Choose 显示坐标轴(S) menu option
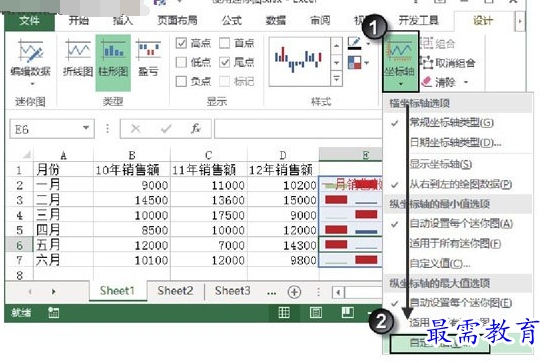 click(x=458, y=164)
